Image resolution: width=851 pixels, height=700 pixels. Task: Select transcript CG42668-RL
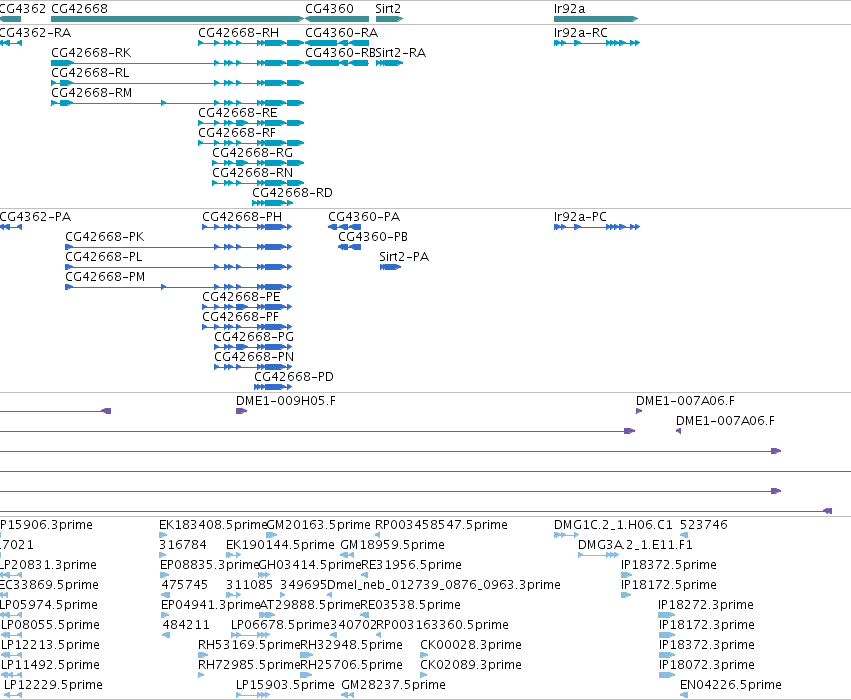click(x=90, y=73)
